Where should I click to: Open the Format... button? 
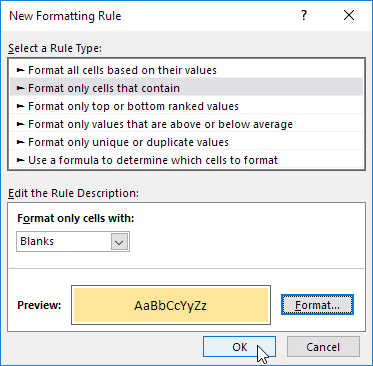(317, 305)
